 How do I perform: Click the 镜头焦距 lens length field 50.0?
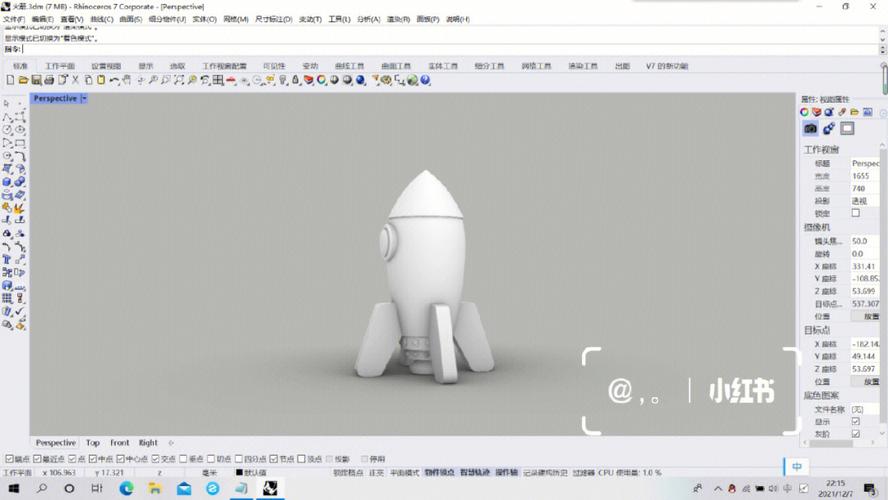(865, 241)
